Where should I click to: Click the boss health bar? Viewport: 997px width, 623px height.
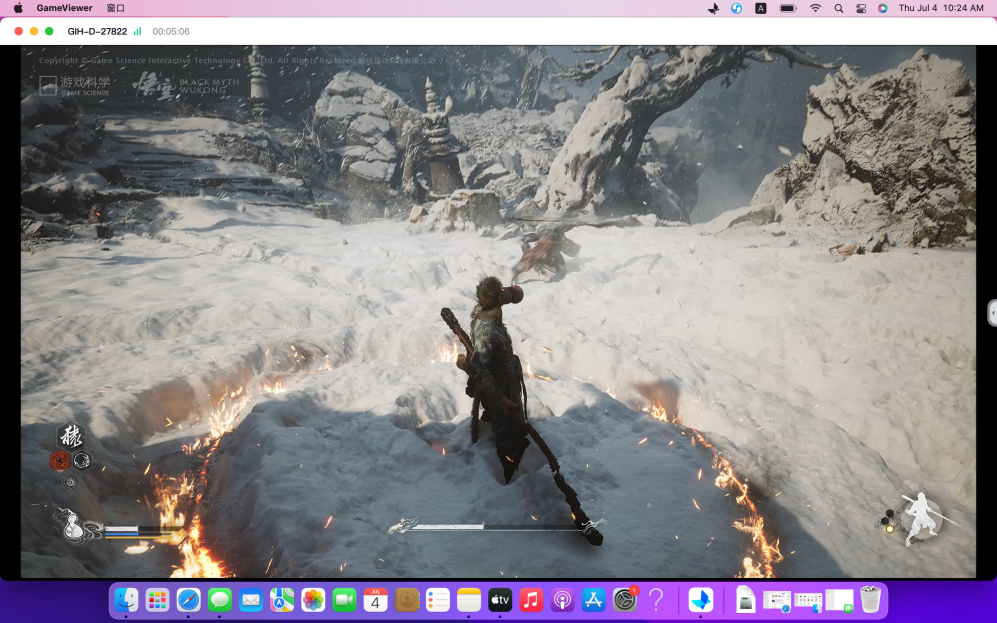tap(496, 526)
